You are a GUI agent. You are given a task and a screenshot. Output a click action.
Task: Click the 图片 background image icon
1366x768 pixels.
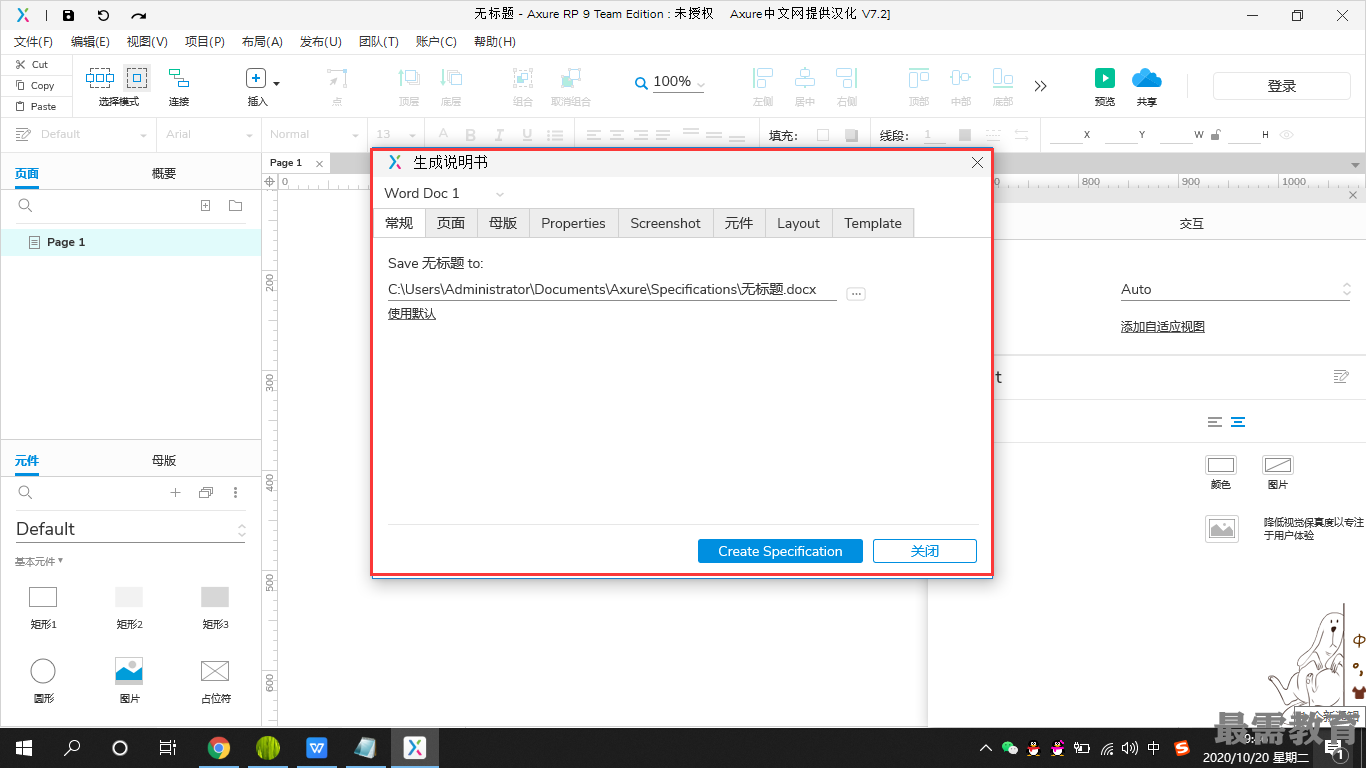1278,465
